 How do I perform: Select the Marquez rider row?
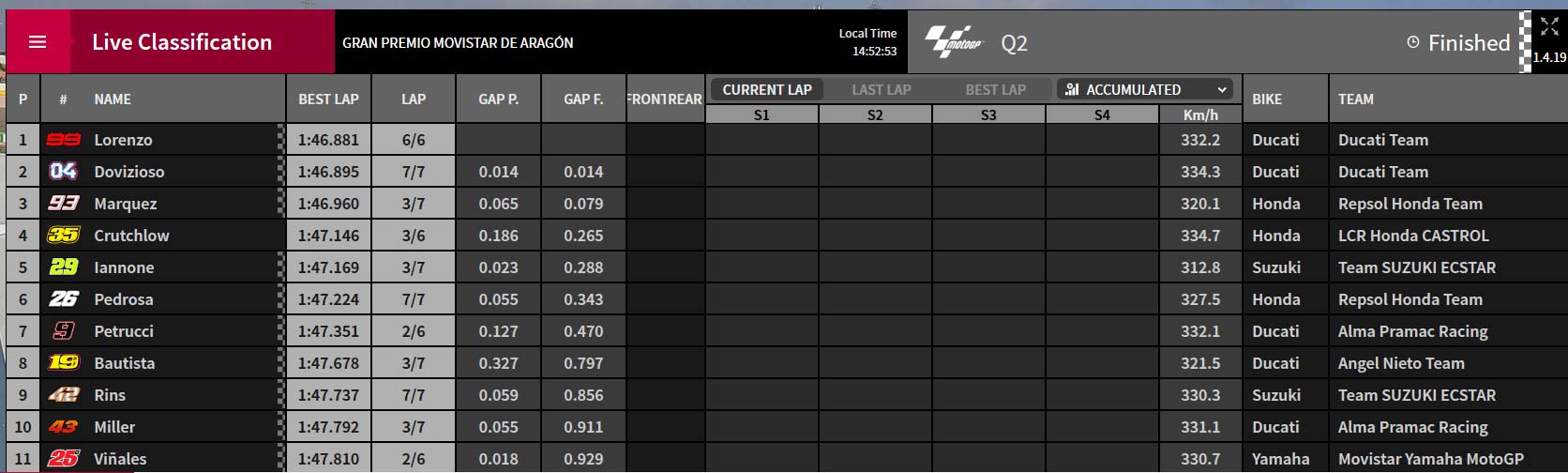point(786,204)
